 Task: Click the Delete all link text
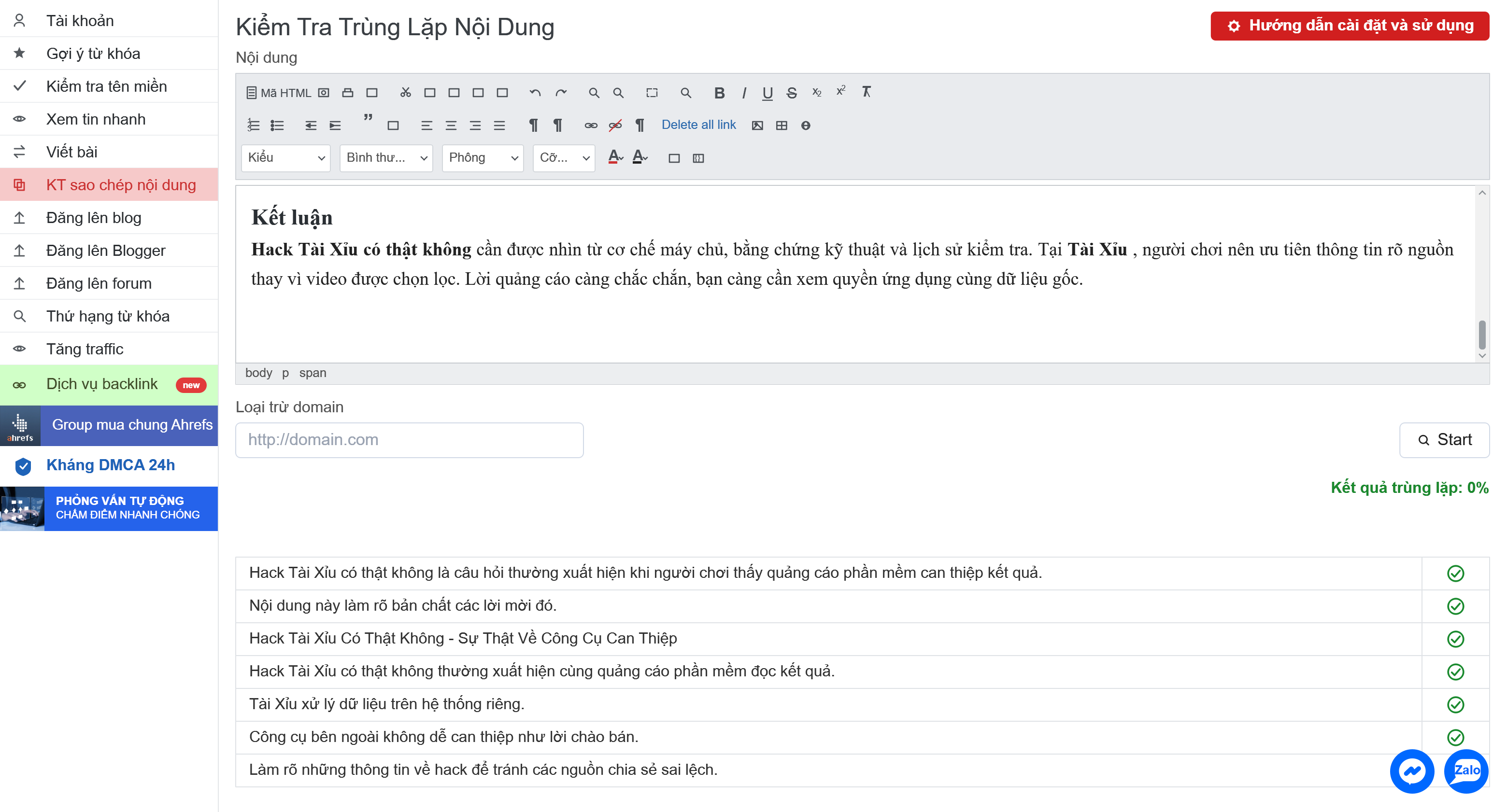coord(698,125)
